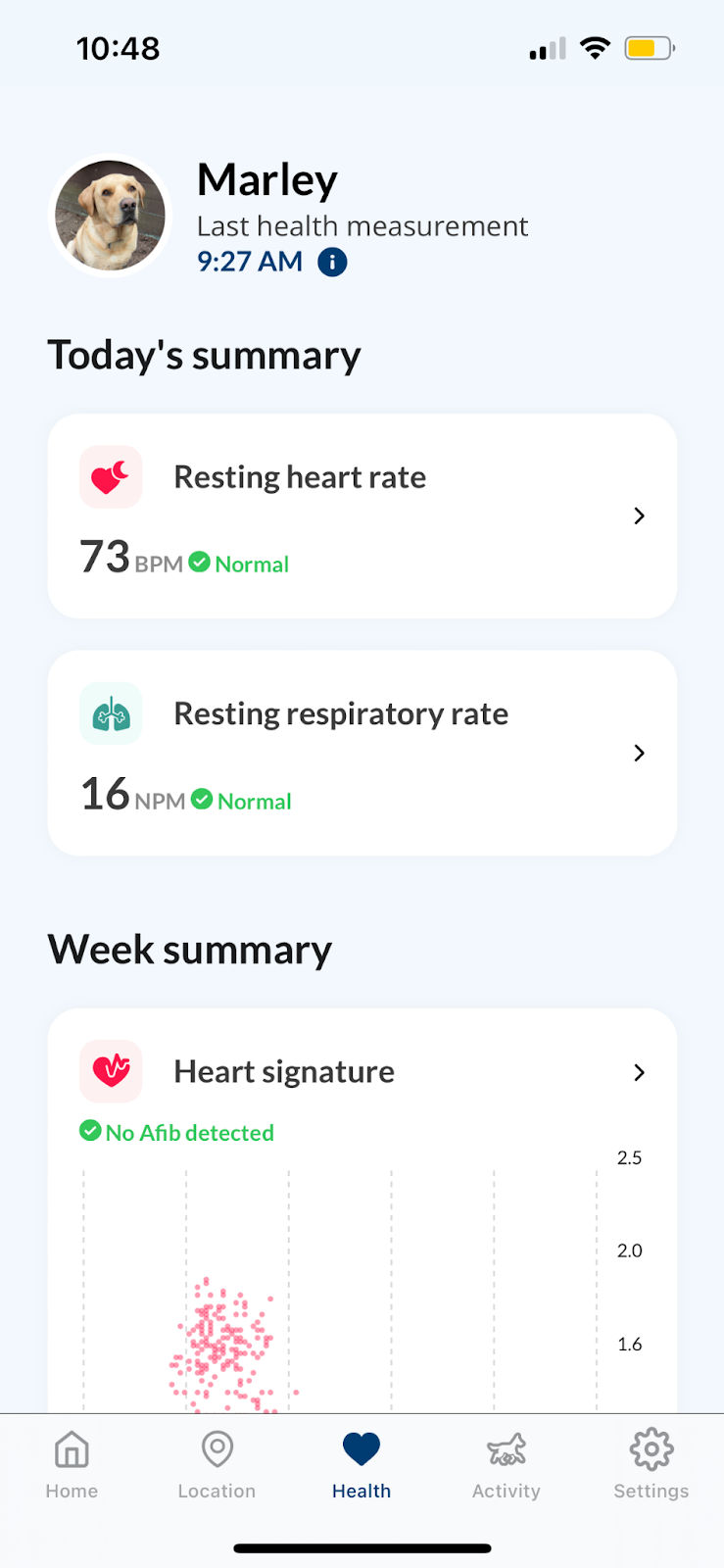This screenshot has width=724, height=1568.
Task: Tap the Health heart icon in the tab bar
Action: 362,1448
